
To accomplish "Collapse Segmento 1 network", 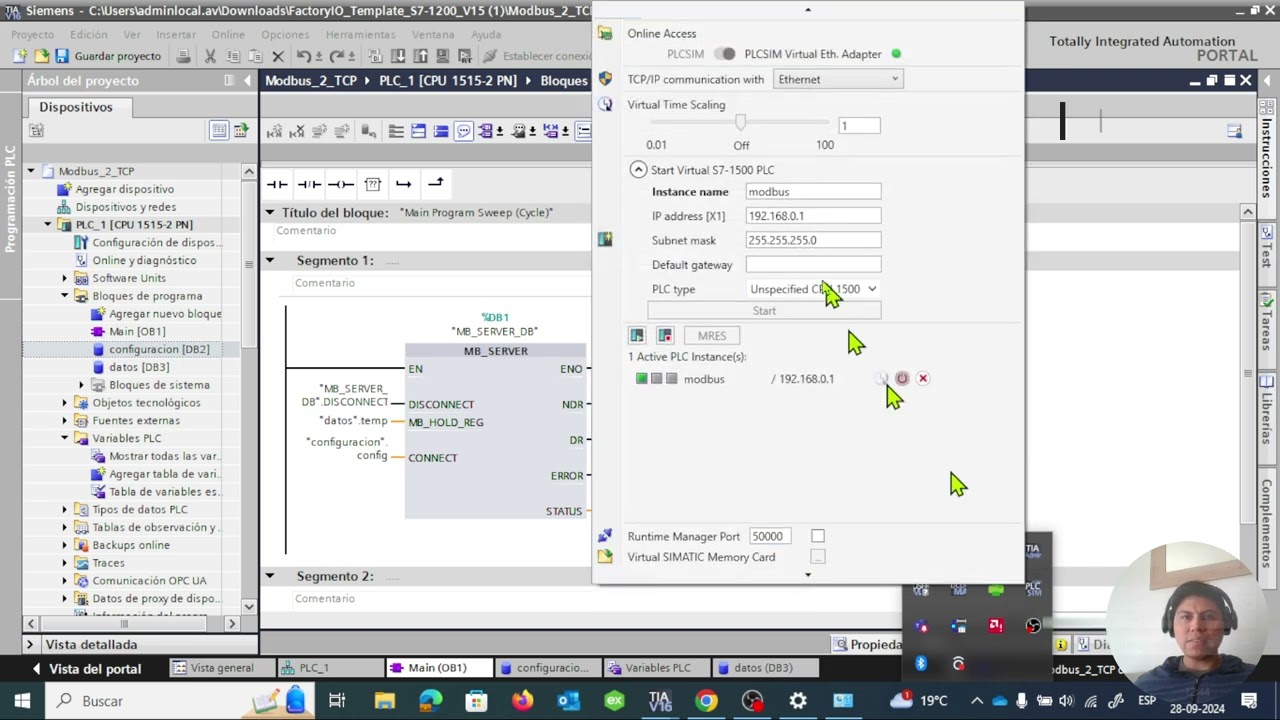I will click(x=269, y=260).
